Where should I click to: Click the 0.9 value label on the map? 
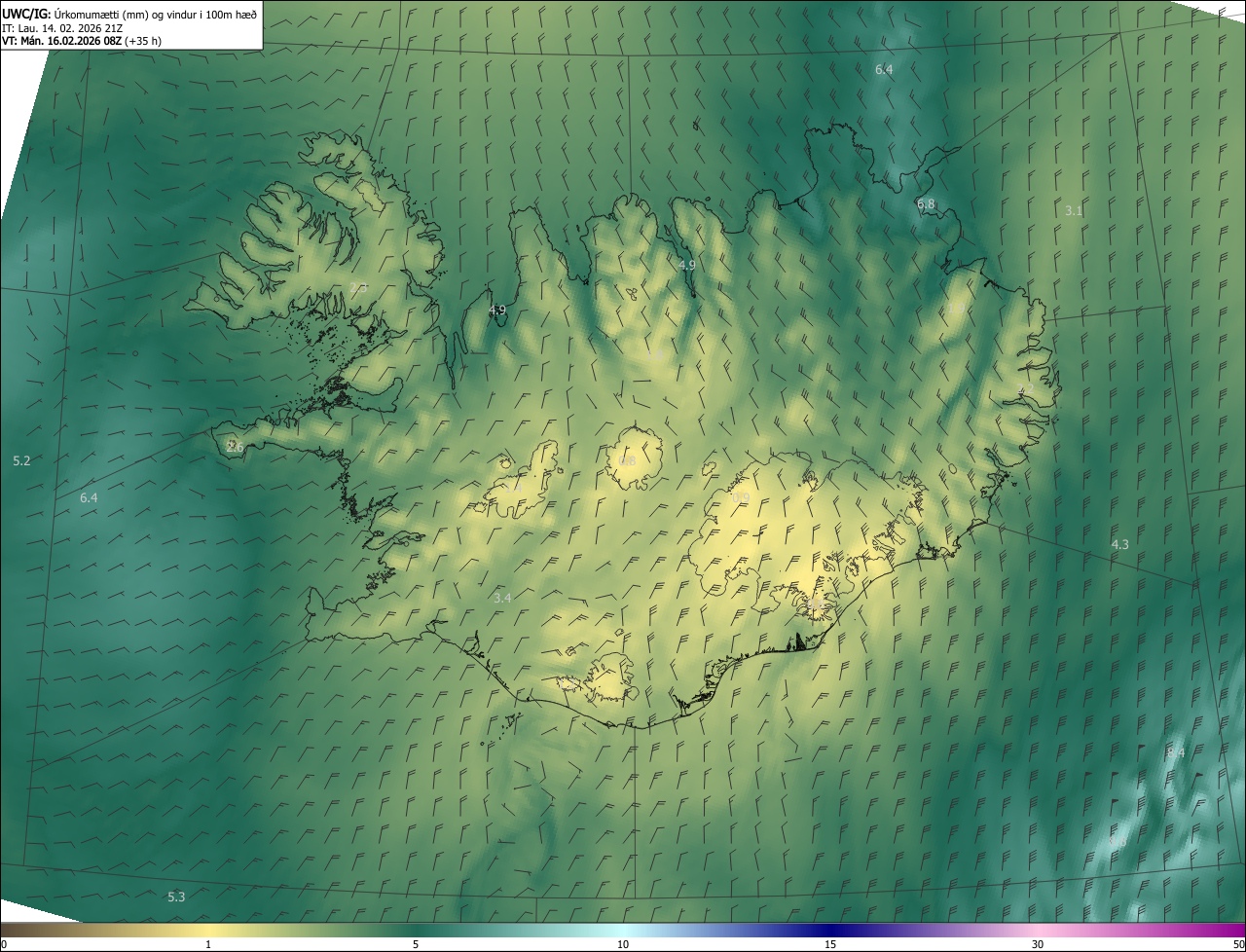[x=741, y=498]
